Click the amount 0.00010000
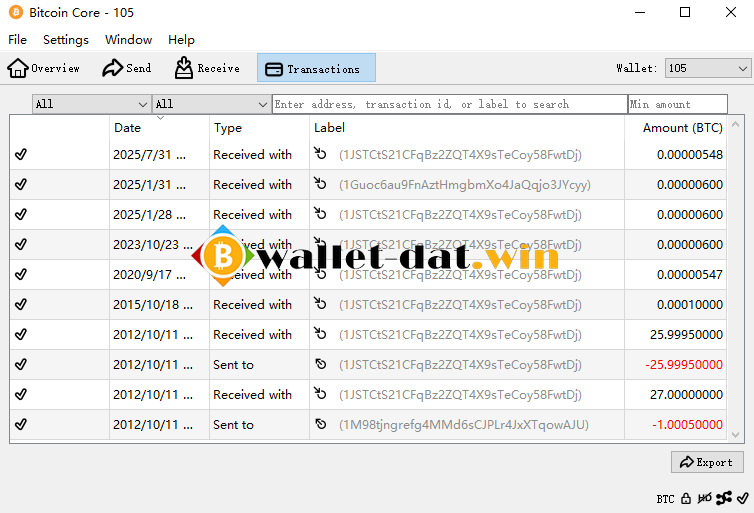 [x=690, y=305]
